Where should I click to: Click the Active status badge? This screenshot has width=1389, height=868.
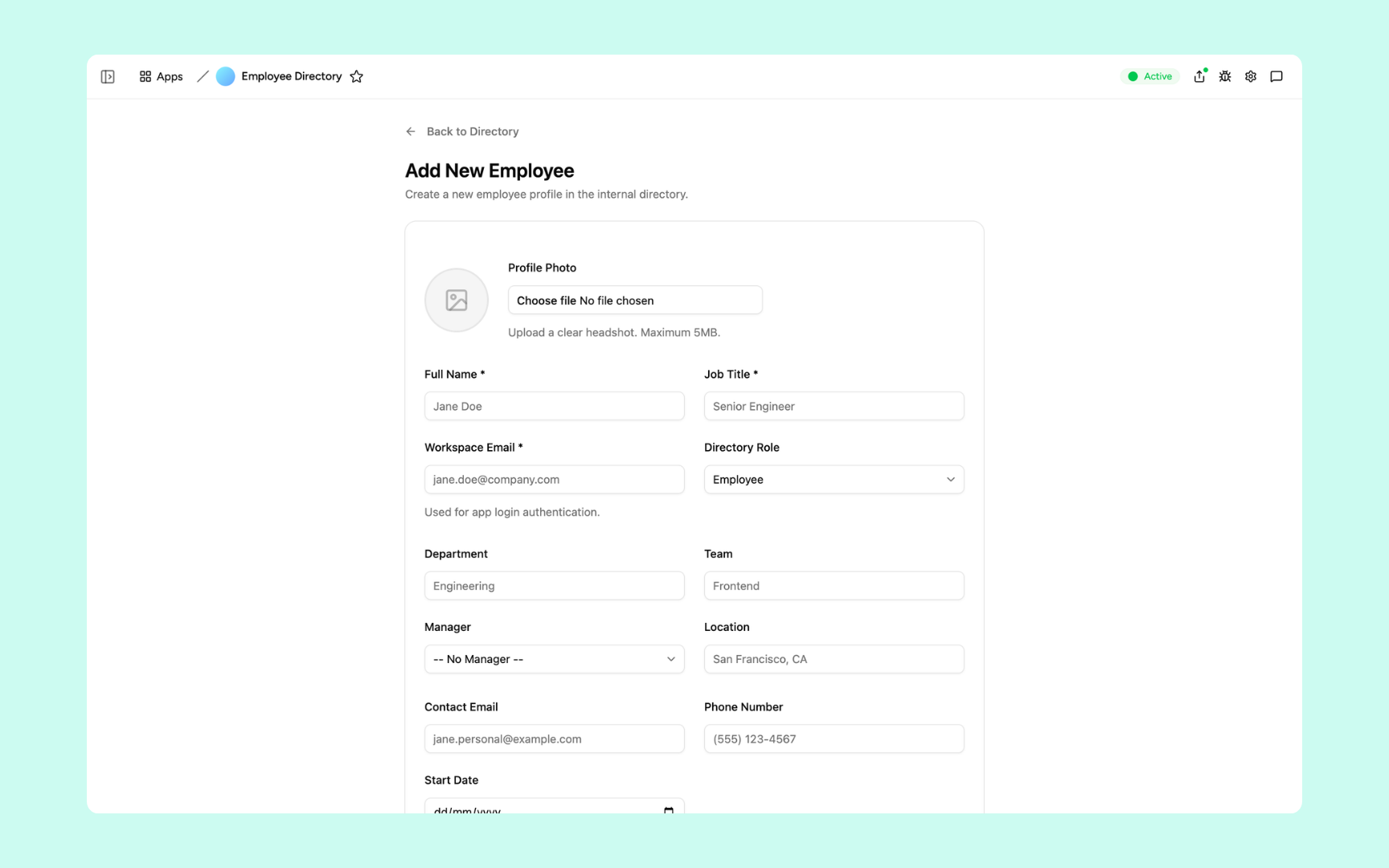(1149, 76)
